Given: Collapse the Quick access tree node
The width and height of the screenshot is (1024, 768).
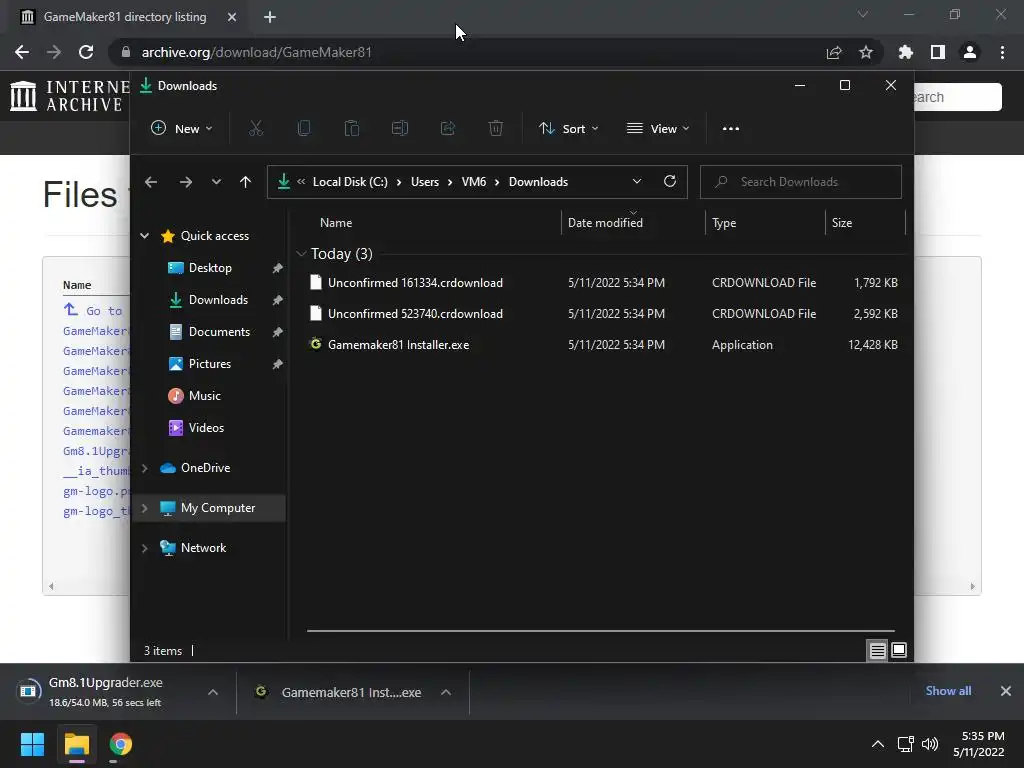Looking at the screenshot, I should tap(144, 236).
